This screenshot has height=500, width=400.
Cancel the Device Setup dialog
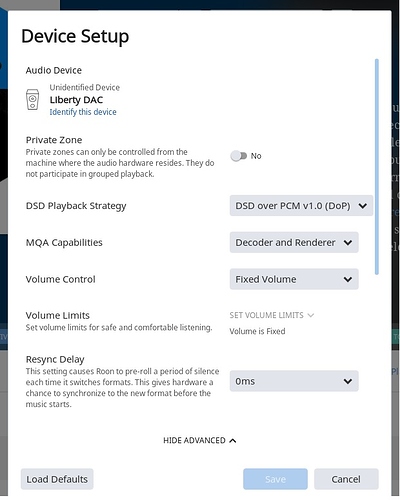[x=346, y=479]
